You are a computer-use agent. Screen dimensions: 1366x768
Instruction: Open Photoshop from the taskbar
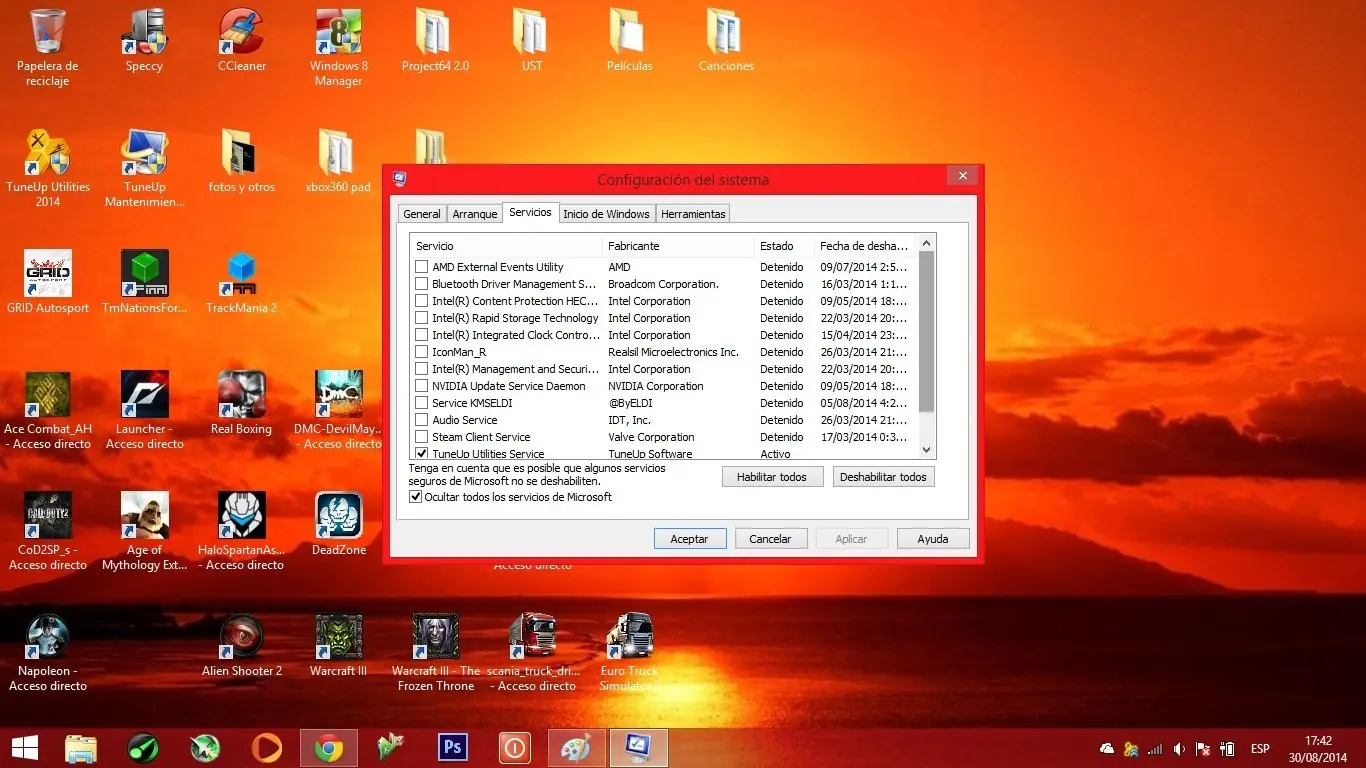(453, 748)
